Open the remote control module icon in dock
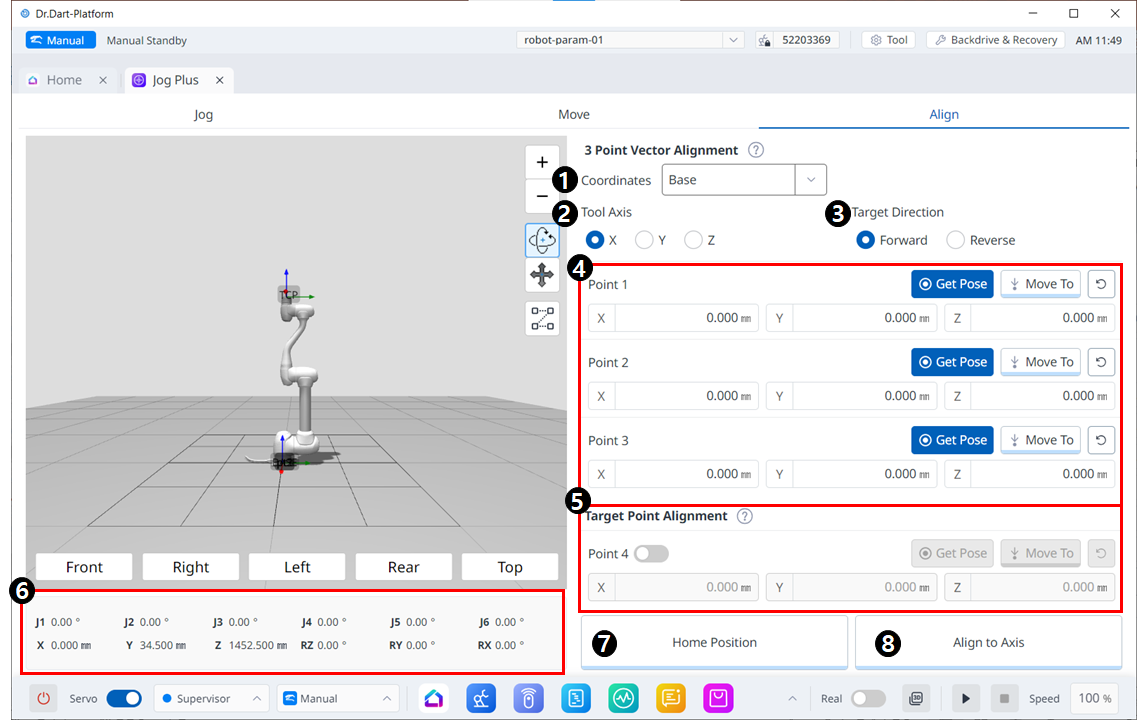The width and height of the screenshot is (1137, 720). pos(528,698)
